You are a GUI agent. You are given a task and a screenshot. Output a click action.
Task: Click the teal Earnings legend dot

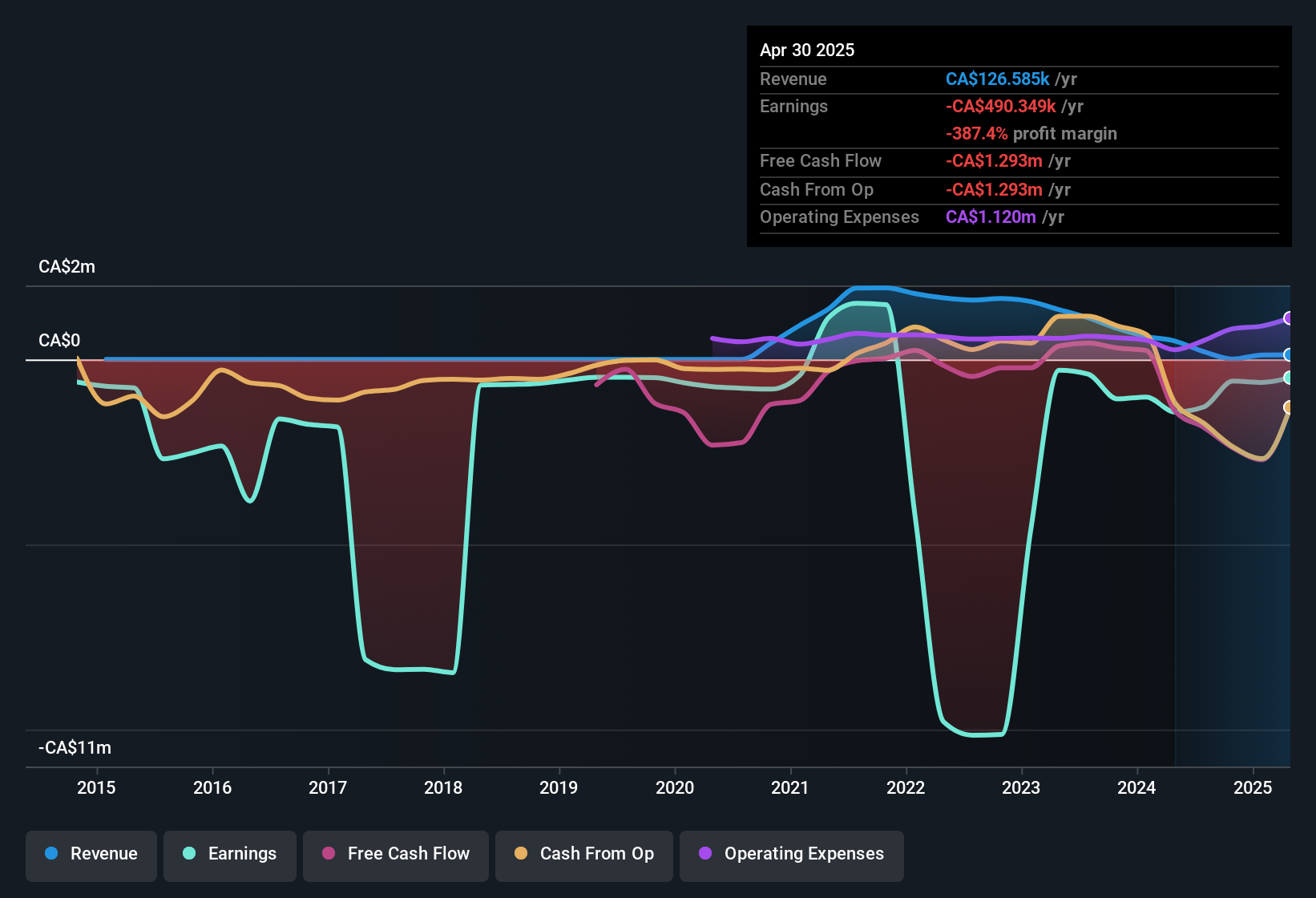coord(189,855)
